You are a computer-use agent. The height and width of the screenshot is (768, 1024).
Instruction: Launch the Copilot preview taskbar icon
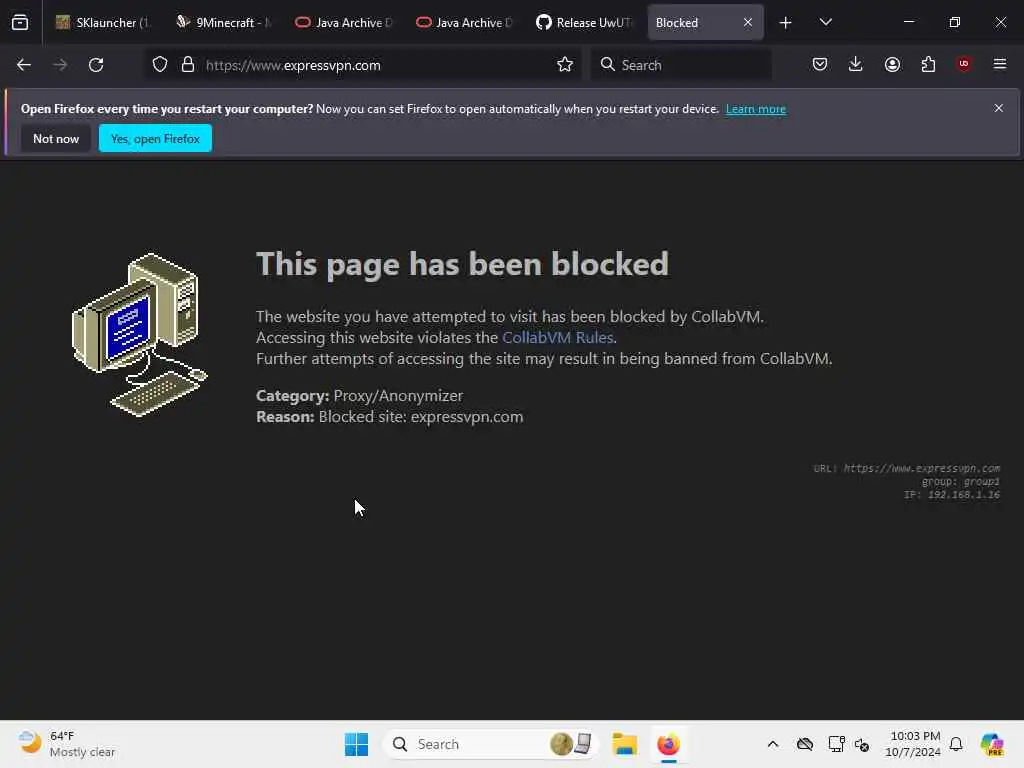992,744
